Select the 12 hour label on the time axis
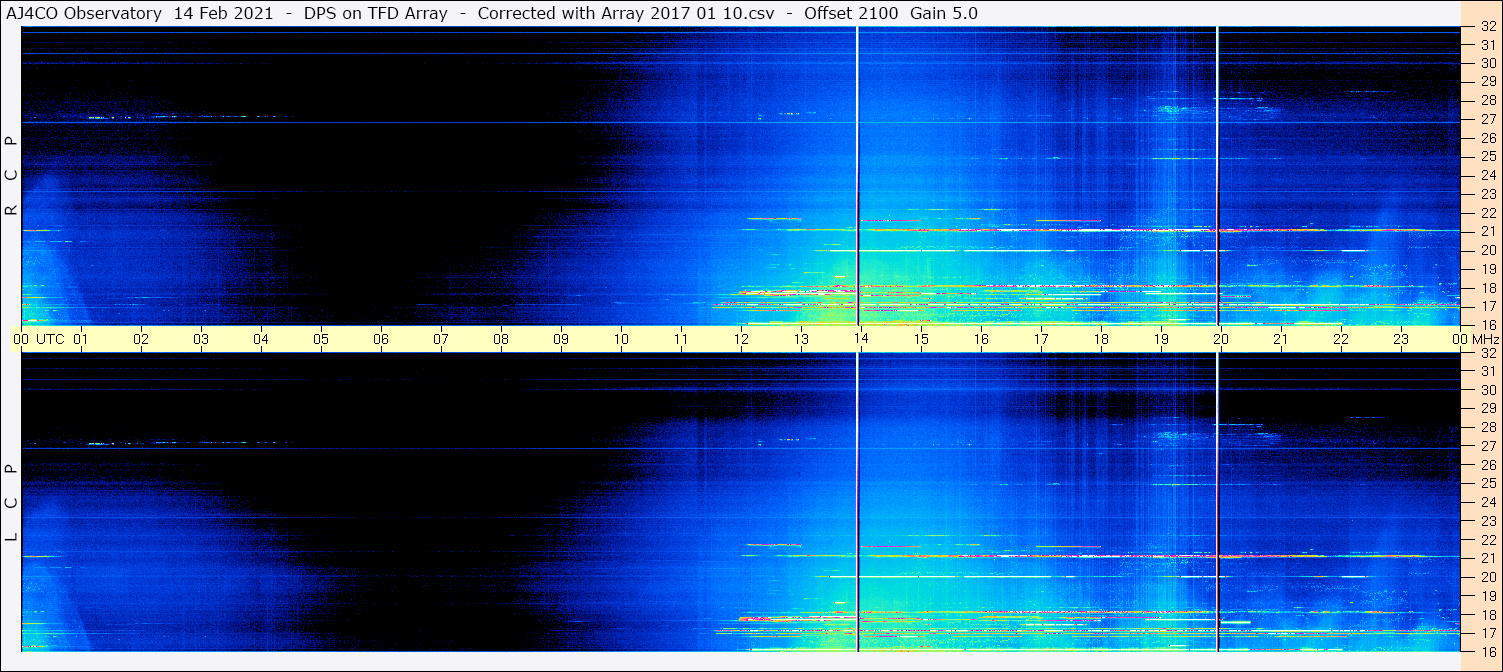Viewport: 1503px width, 672px height. click(x=741, y=339)
